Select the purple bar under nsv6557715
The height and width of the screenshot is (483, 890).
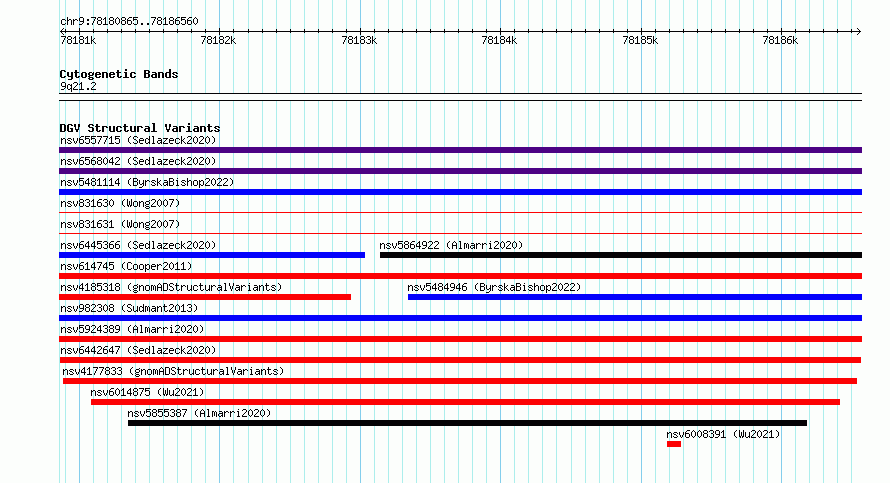pos(460,150)
